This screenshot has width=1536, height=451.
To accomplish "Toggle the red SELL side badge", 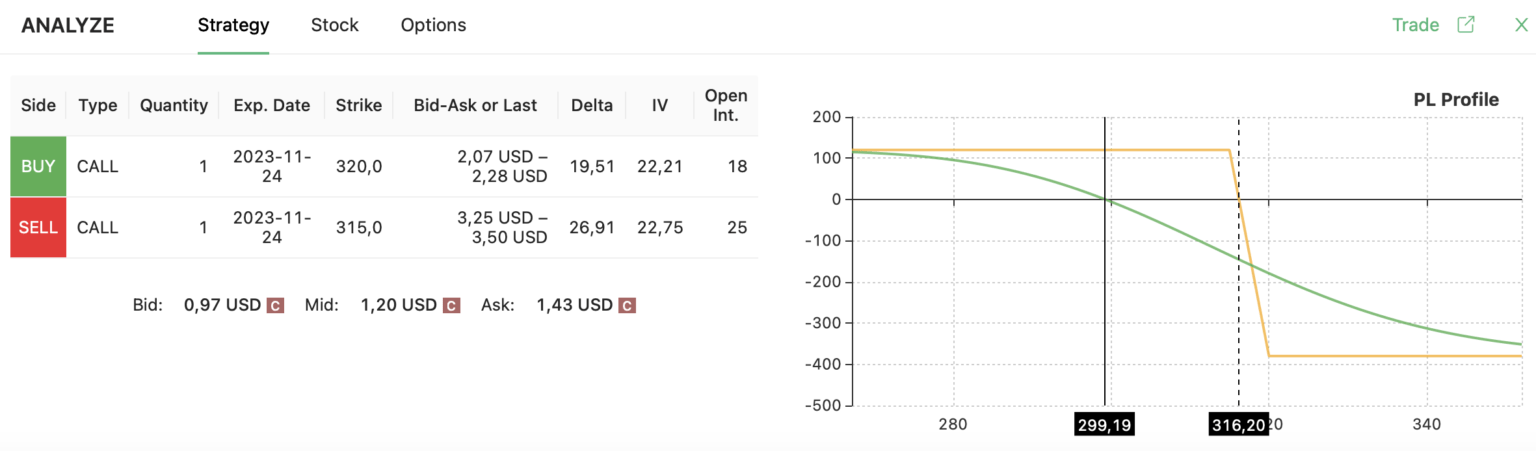I will point(38,227).
